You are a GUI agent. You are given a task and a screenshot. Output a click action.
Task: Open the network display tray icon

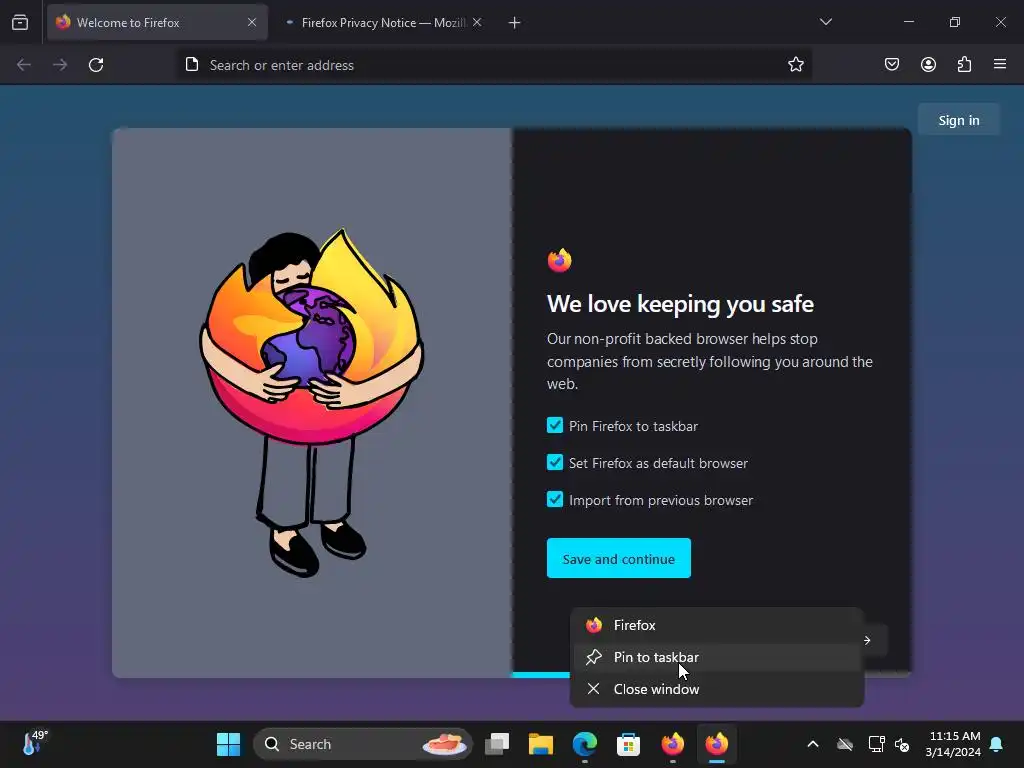pyautogui.click(x=876, y=744)
